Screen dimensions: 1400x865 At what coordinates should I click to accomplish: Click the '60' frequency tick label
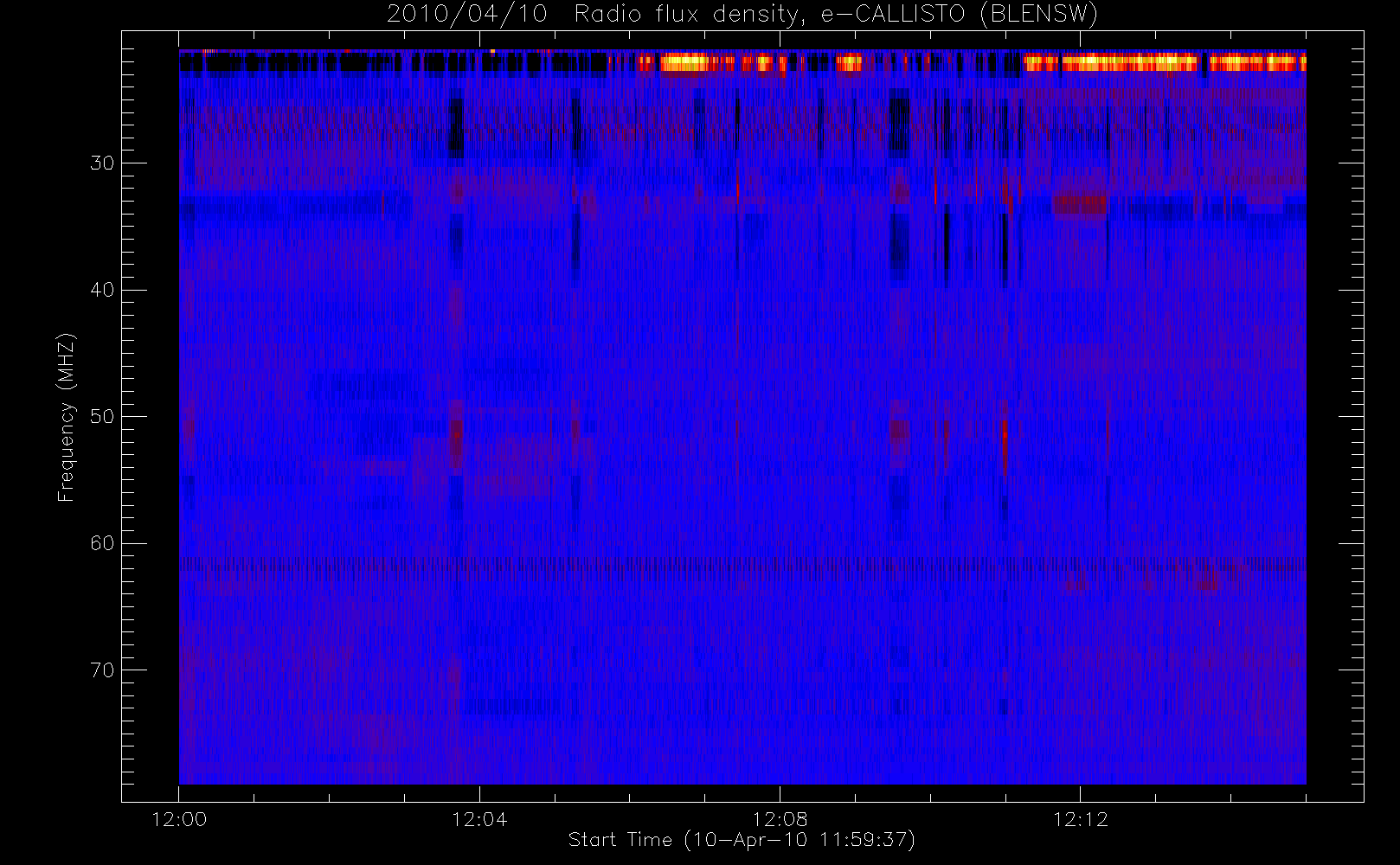[x=102, y=543]
